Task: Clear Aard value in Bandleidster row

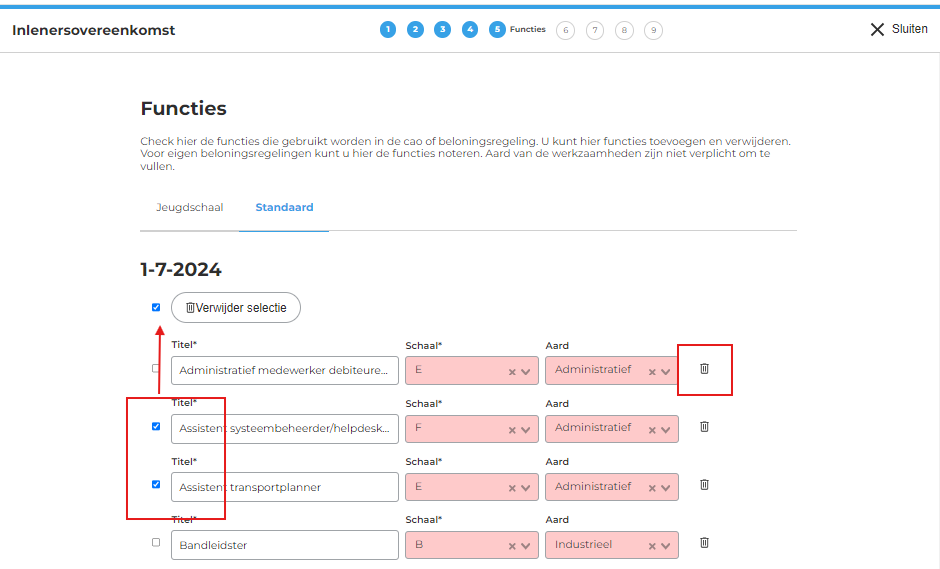Action: click(x=652, y=546)
